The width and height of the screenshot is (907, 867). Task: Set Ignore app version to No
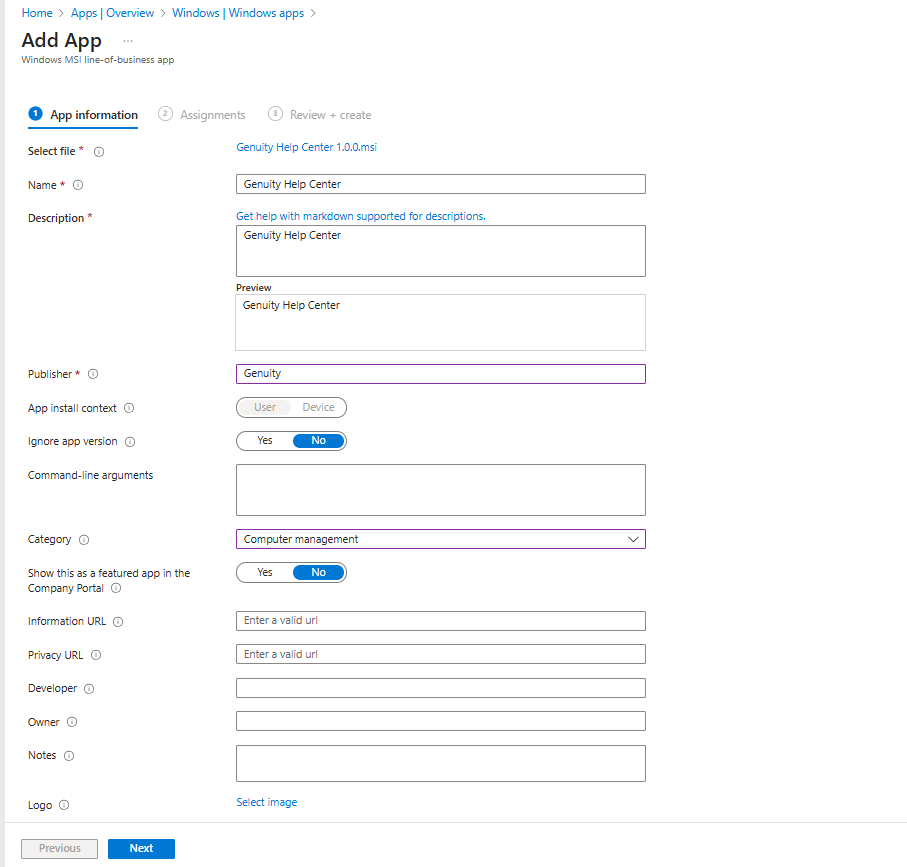tap(319, 441)
